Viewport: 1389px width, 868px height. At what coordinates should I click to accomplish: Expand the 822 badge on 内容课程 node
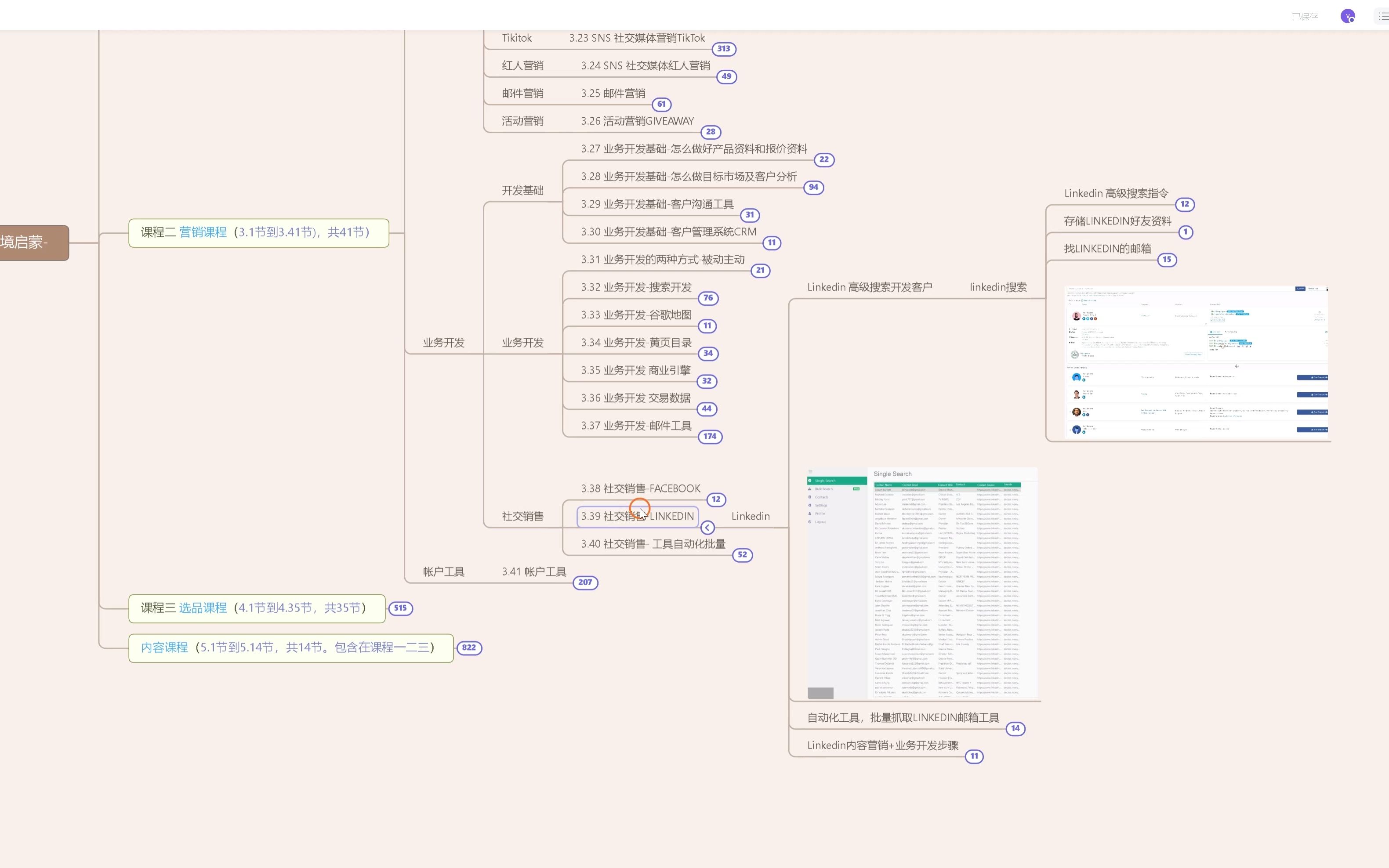pos(469,647)
